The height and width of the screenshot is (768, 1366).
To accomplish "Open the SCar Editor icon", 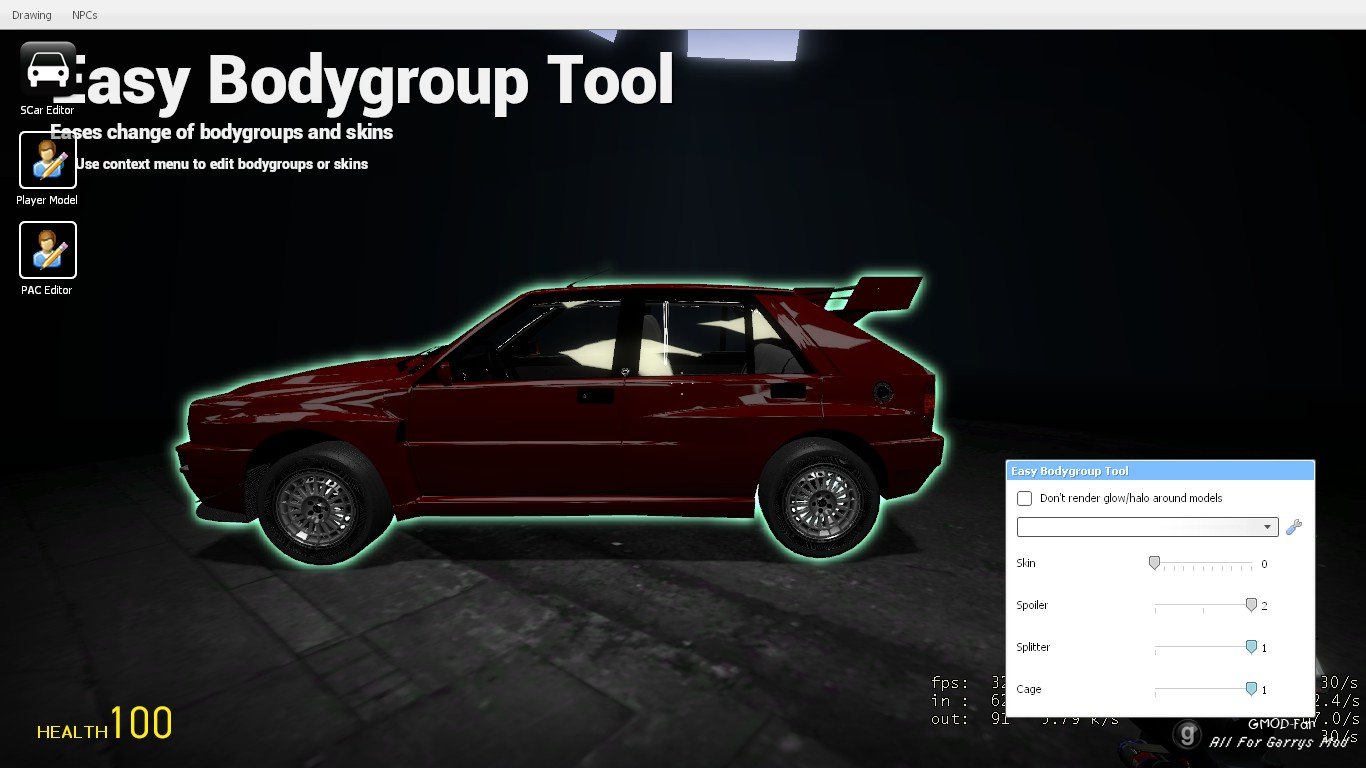I will [48, 70].
